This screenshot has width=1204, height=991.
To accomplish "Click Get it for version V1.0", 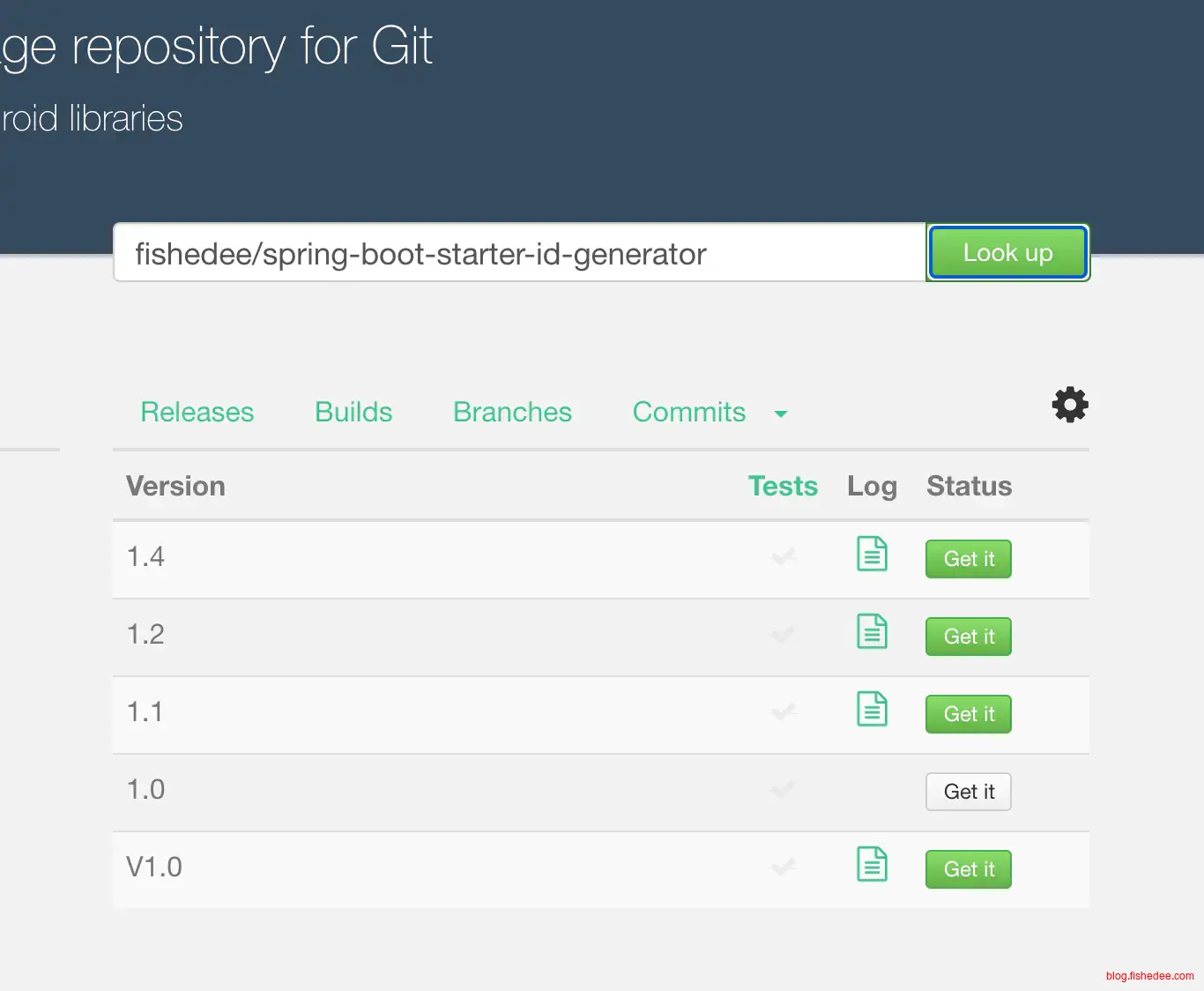I will (968, 869).
